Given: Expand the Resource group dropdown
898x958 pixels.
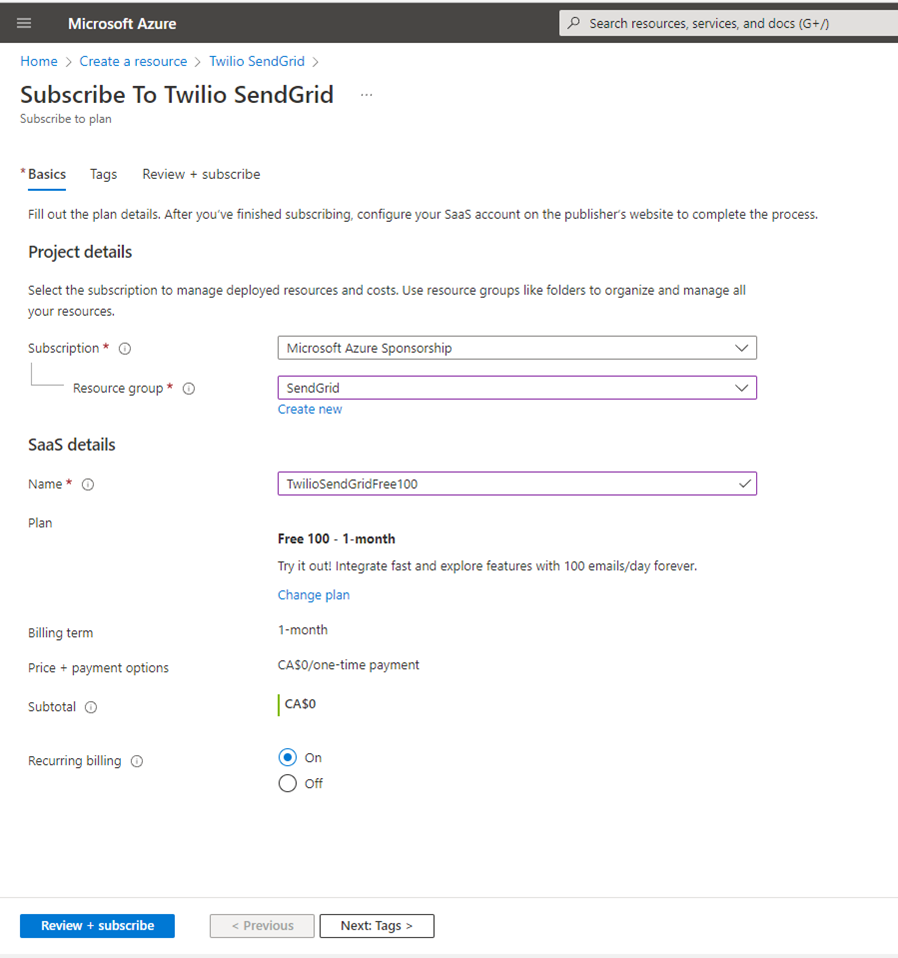Looking at the screenshot, I should (x=517, y=388).
